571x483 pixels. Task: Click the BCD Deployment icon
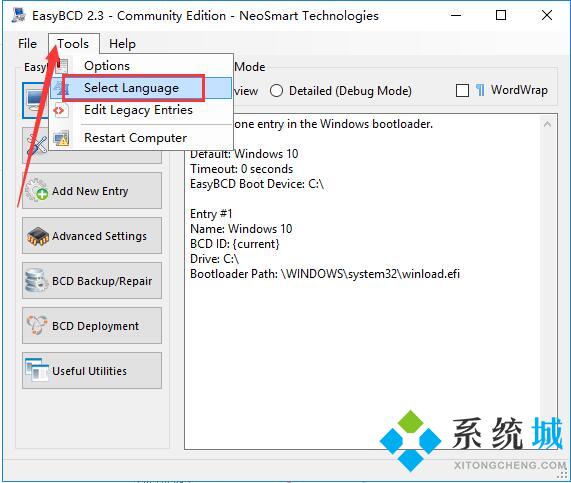[x=36, y=325]
